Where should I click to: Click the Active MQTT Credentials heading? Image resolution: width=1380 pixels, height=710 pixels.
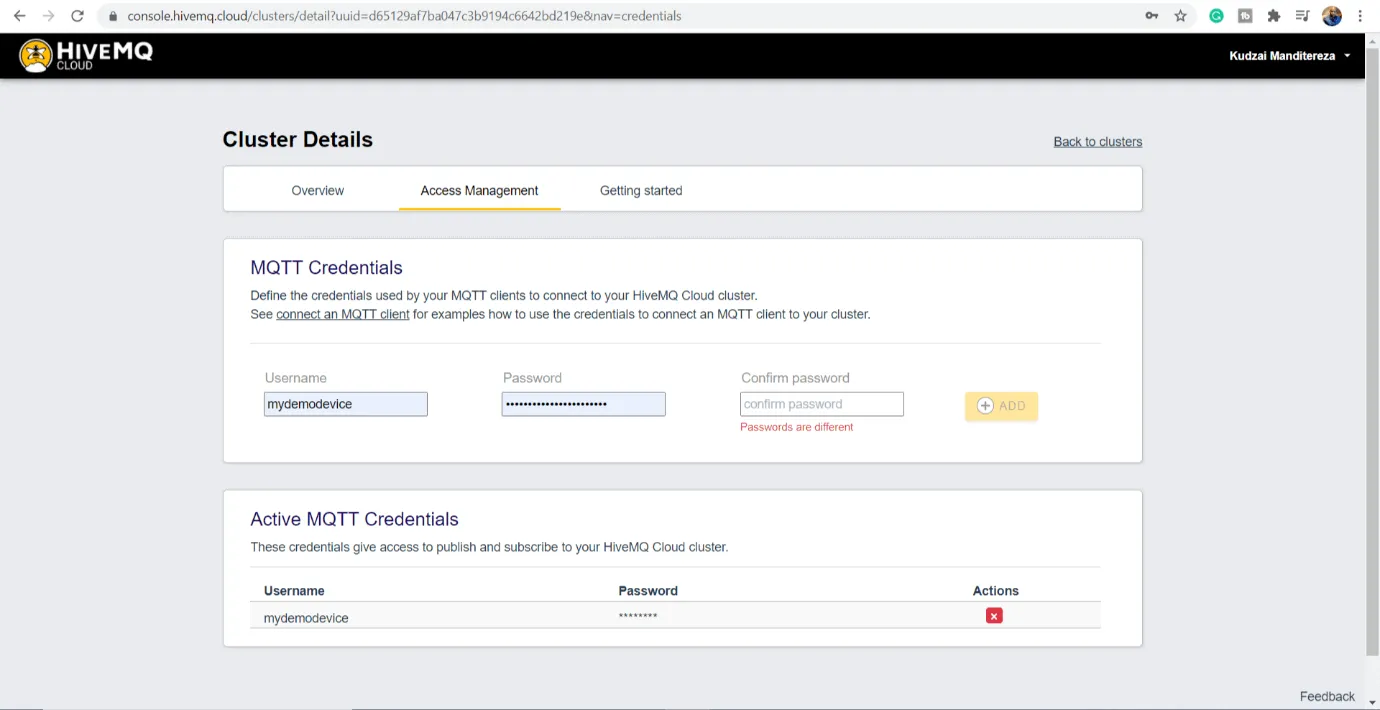point(354,519)
